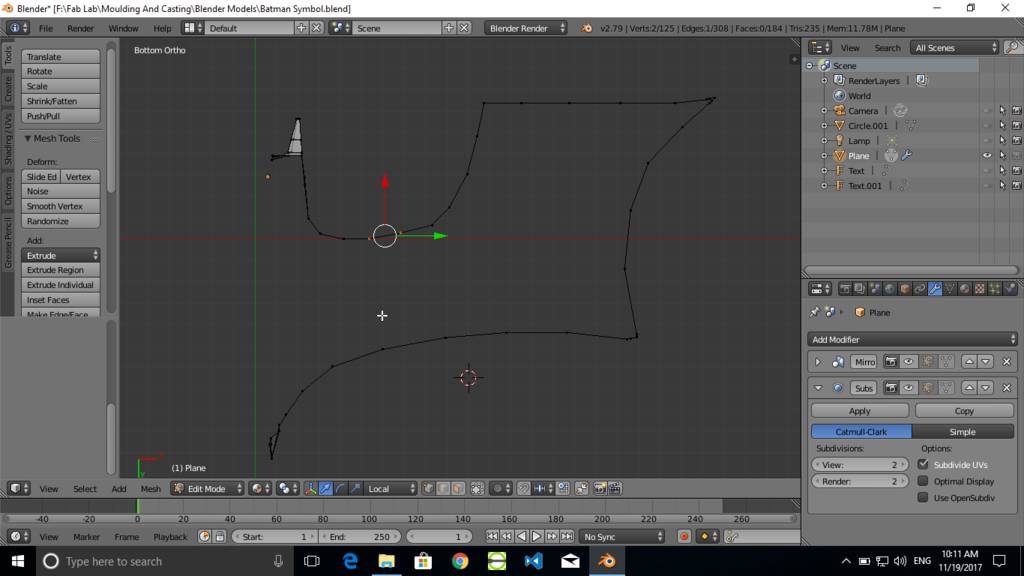This screenshot has width=1024, height=576.
Task: Open the Add Modifier dropdown
Action: (912, 340)
